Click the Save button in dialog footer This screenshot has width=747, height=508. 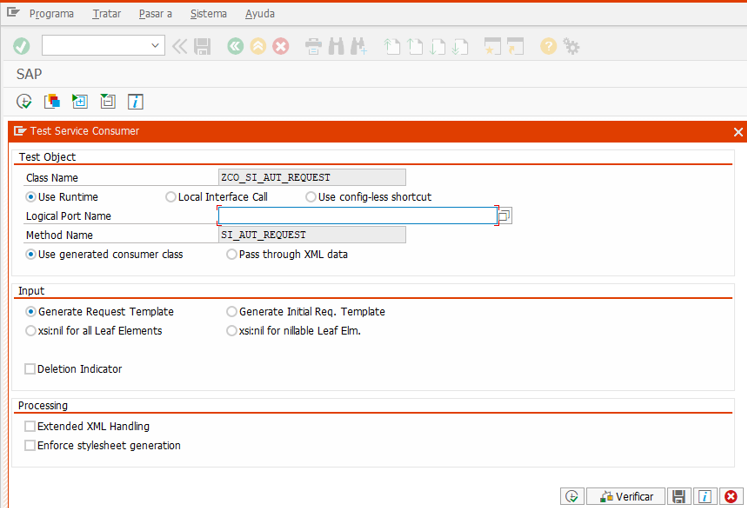[x=679, y=497]
